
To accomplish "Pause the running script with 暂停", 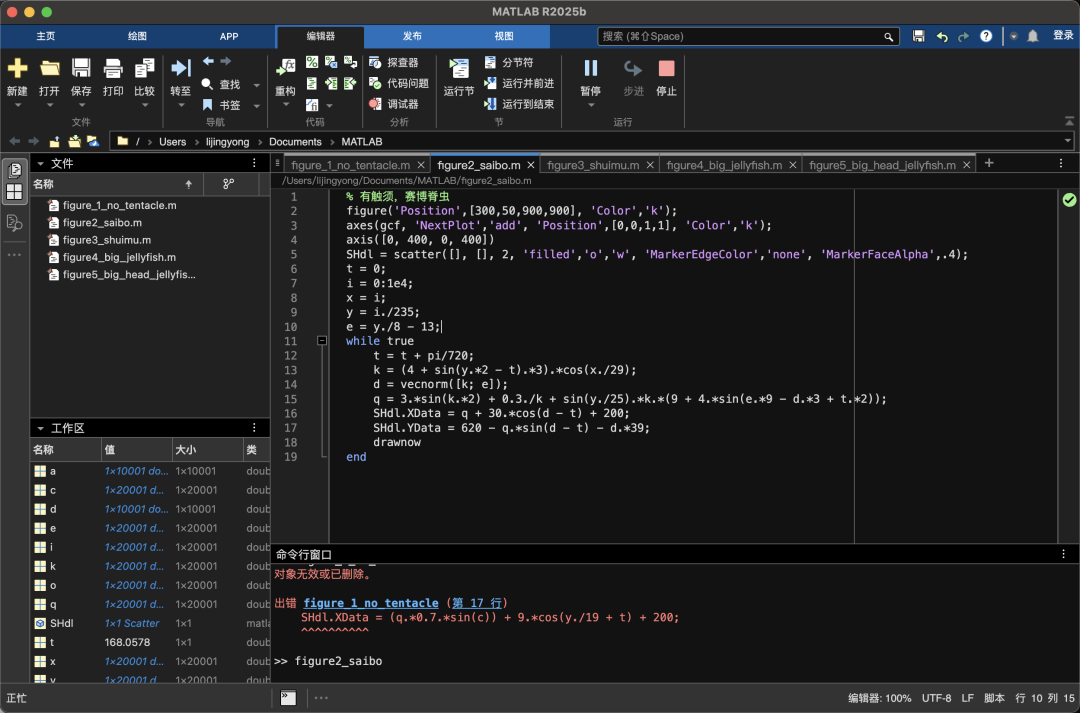I will click(591, 69).
